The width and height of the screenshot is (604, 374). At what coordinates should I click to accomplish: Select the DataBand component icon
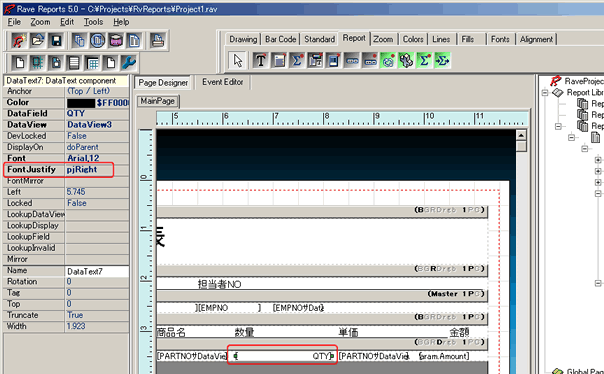click(x=370, y=60)
